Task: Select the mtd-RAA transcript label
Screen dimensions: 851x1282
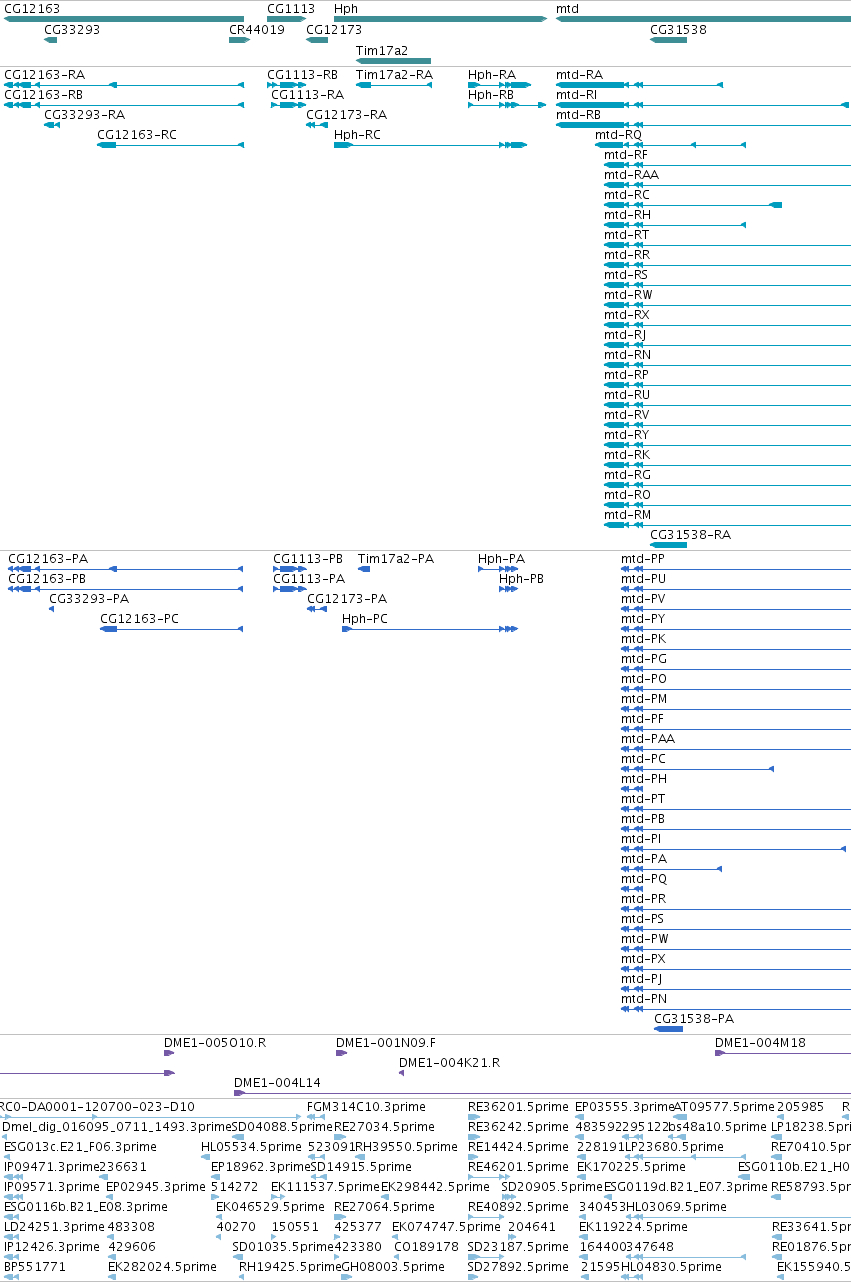Action: pos(631,175)
